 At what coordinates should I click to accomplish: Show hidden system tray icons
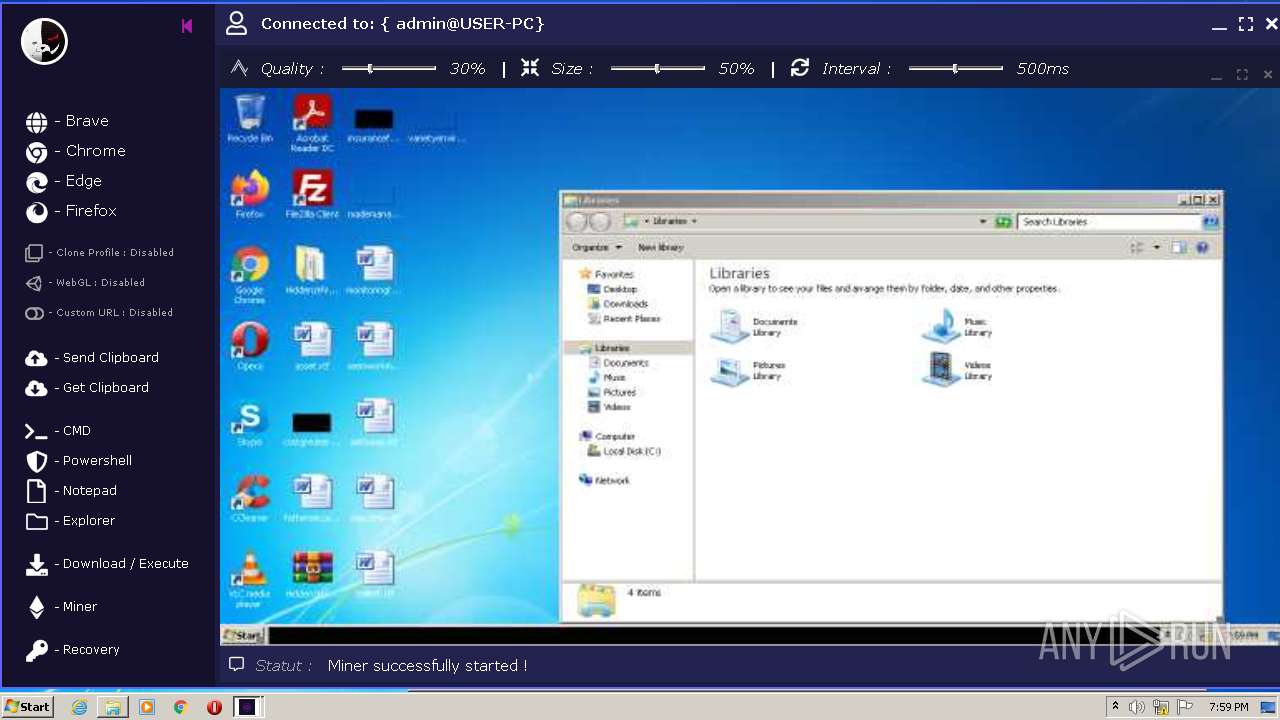[x=1115, y=707]
